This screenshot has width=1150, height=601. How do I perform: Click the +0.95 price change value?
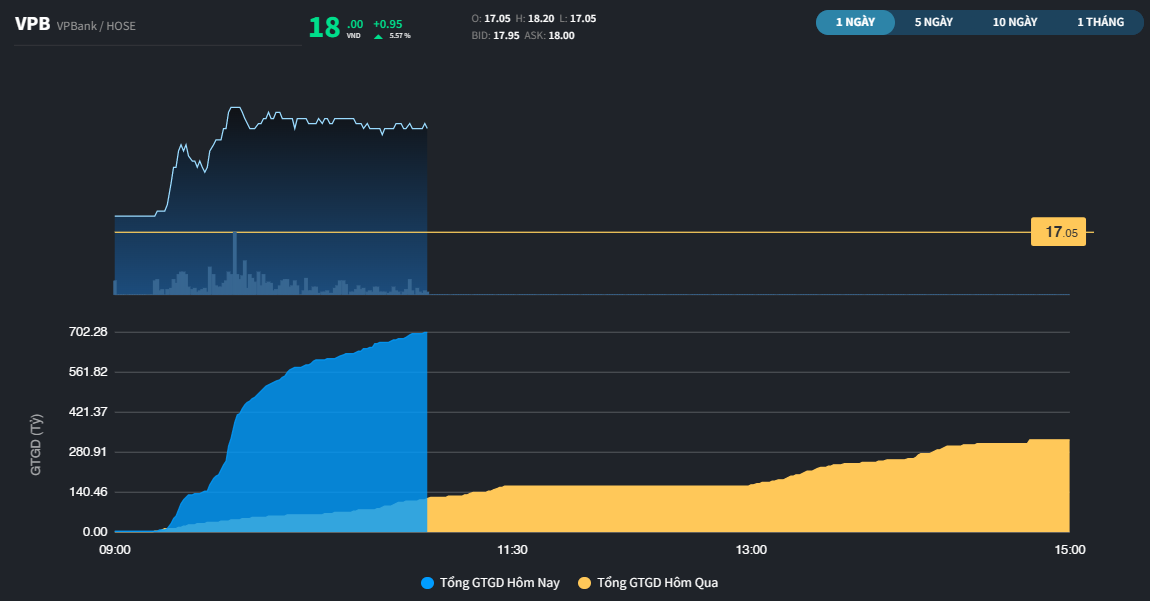[387, 23]
